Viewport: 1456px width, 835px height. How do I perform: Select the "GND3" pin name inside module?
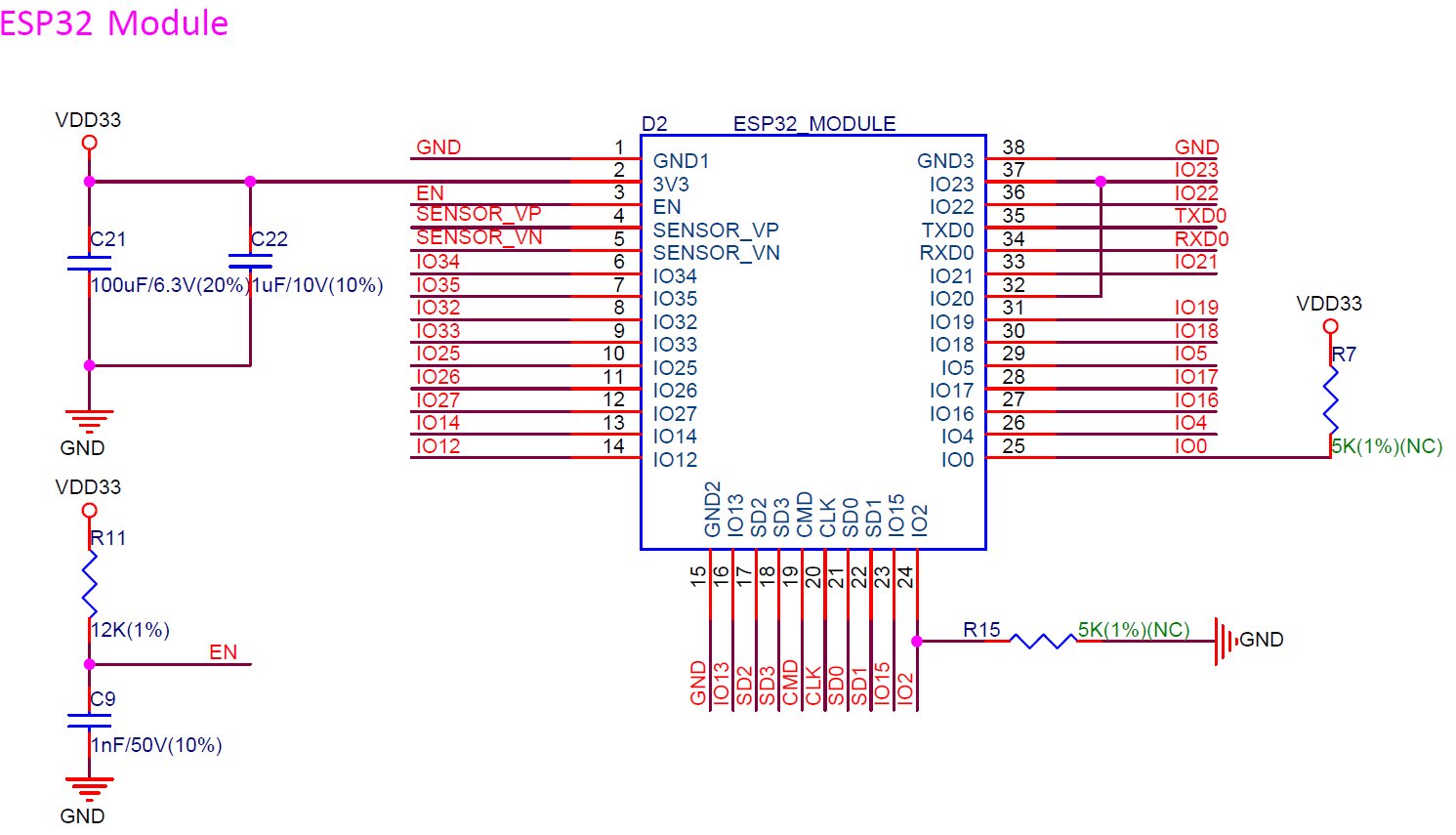(x=945, y=161)
